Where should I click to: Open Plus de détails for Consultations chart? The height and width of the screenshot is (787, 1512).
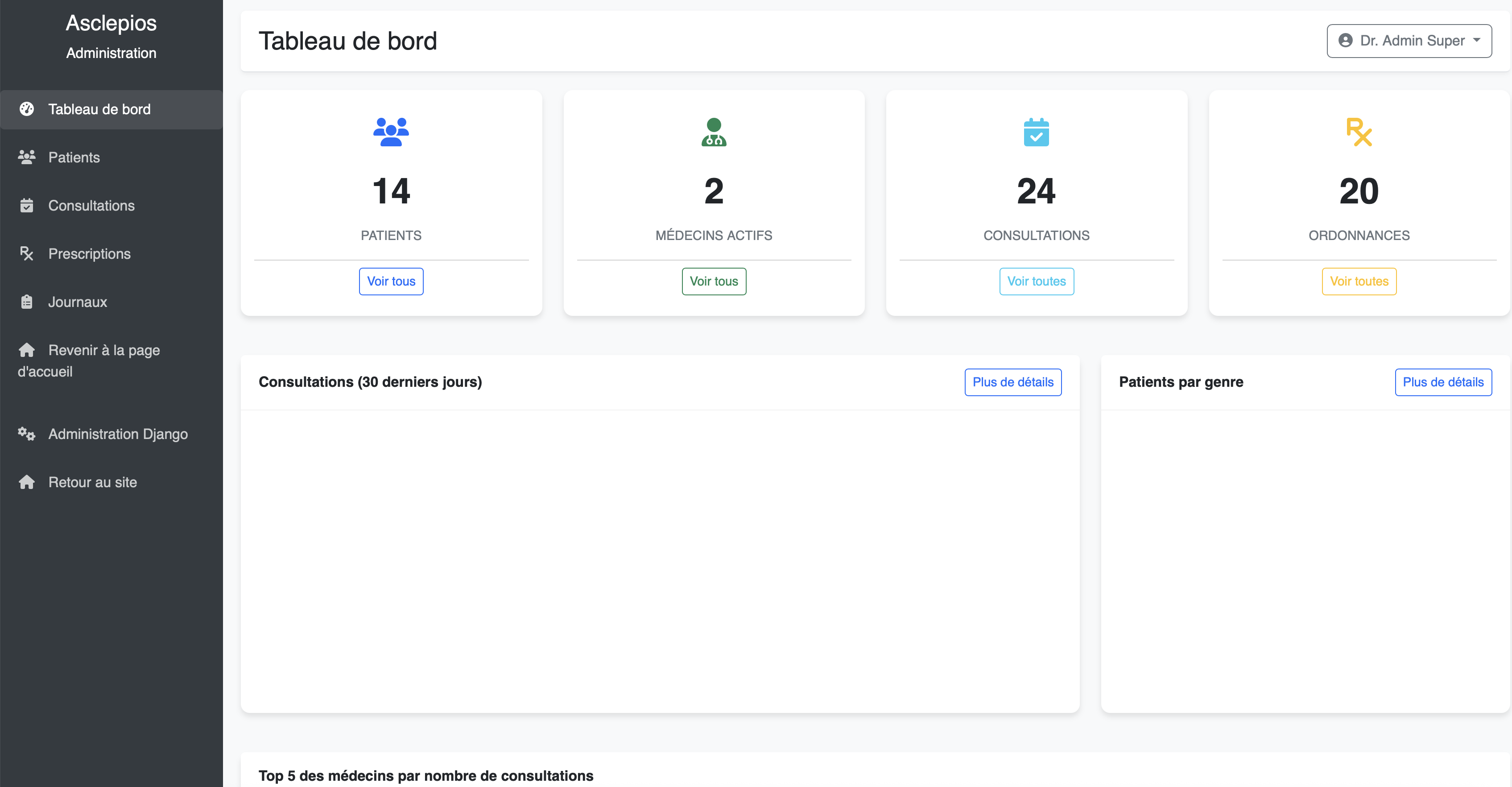pos(1012,382)
